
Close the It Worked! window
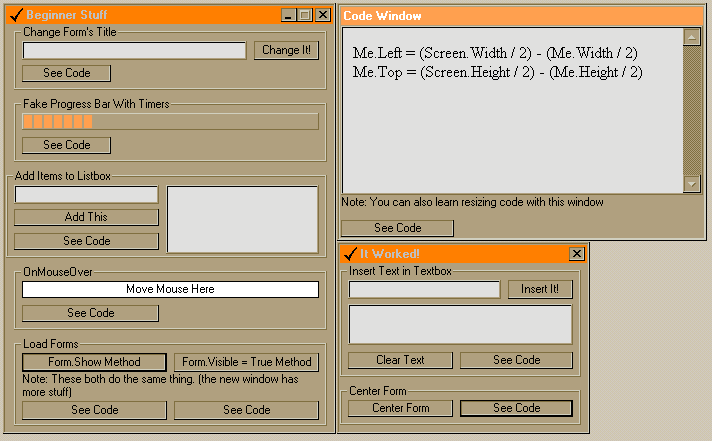[x=576, y=253]
